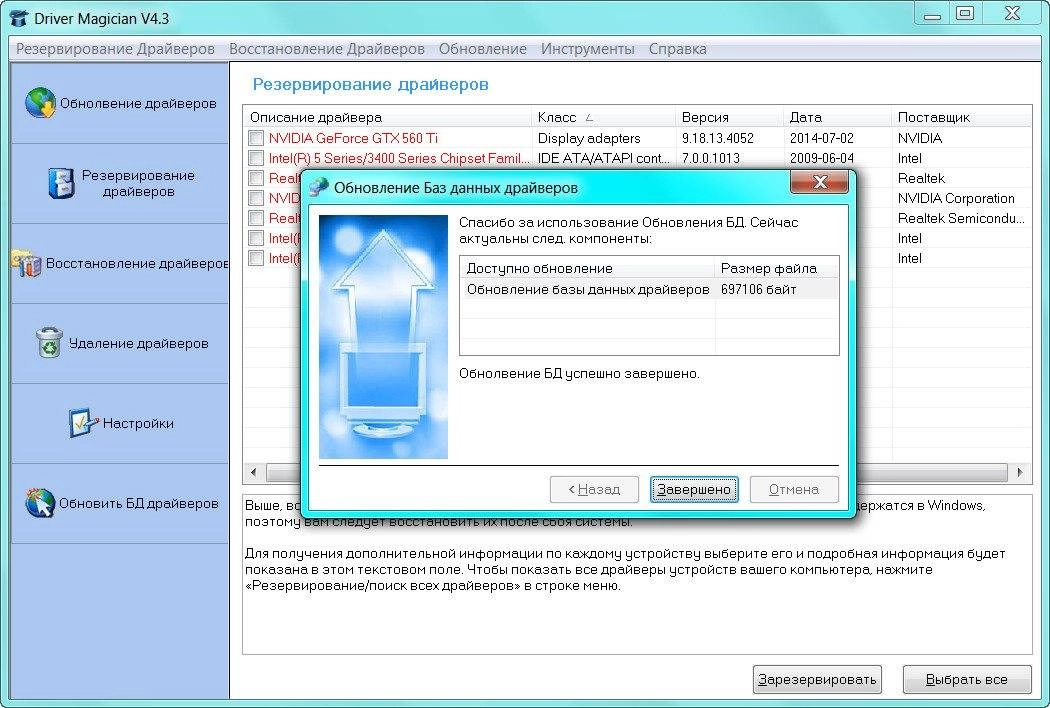Tick the first partially hidden Intel driver checkbox

[x=256, y=238]
